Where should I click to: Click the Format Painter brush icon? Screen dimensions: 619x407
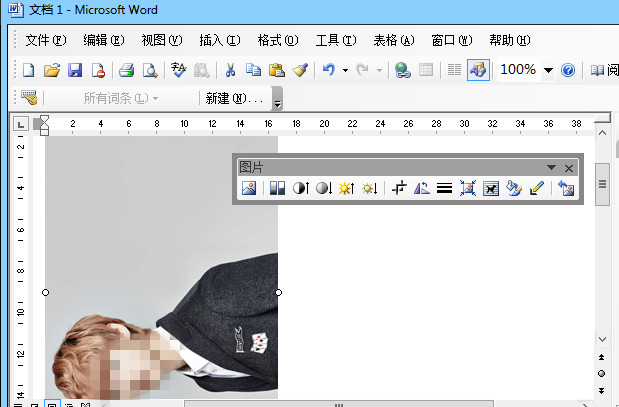[300, 70]
